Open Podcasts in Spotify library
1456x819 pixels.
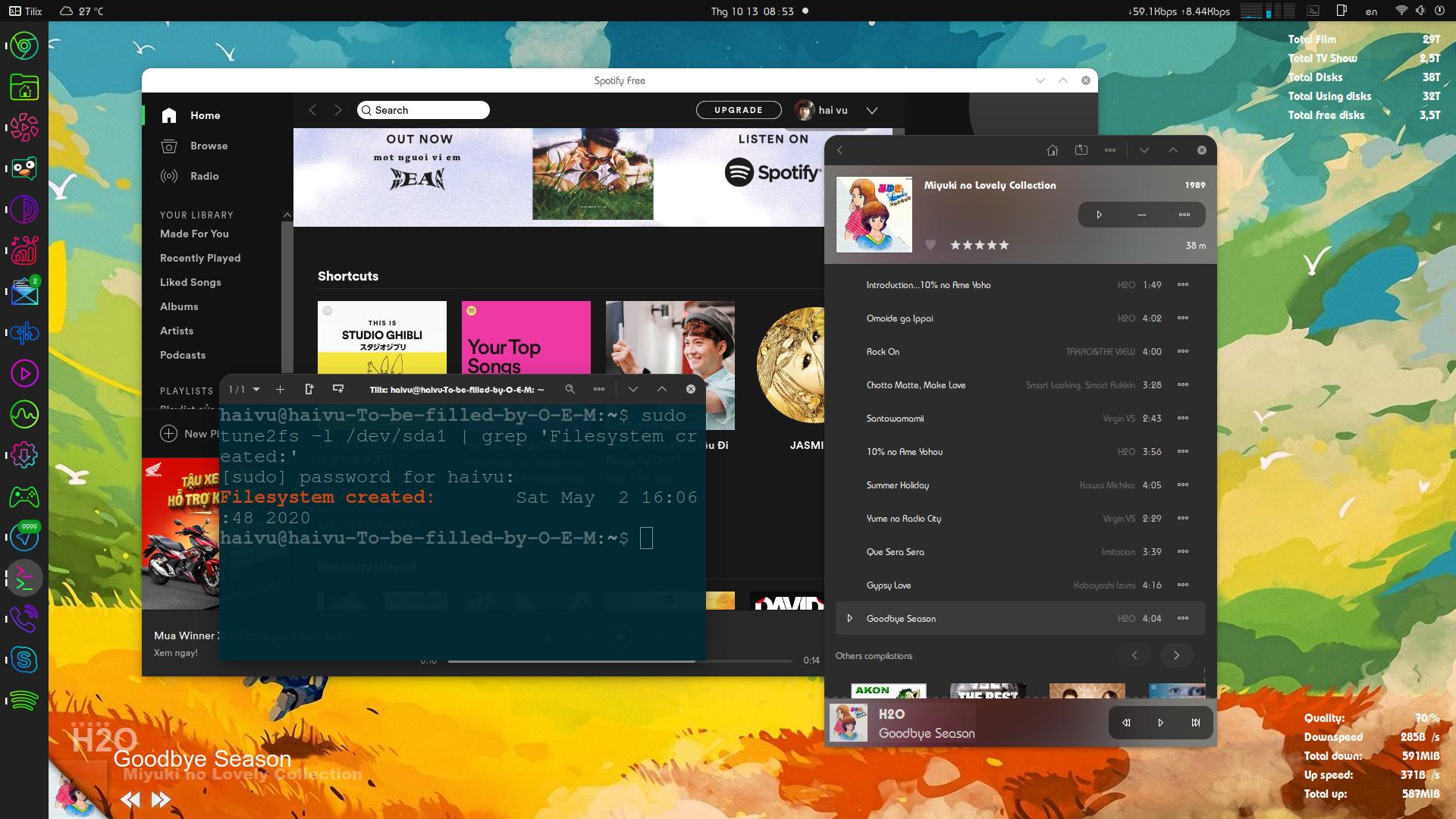pyautogui.click(x=183, y=355)
